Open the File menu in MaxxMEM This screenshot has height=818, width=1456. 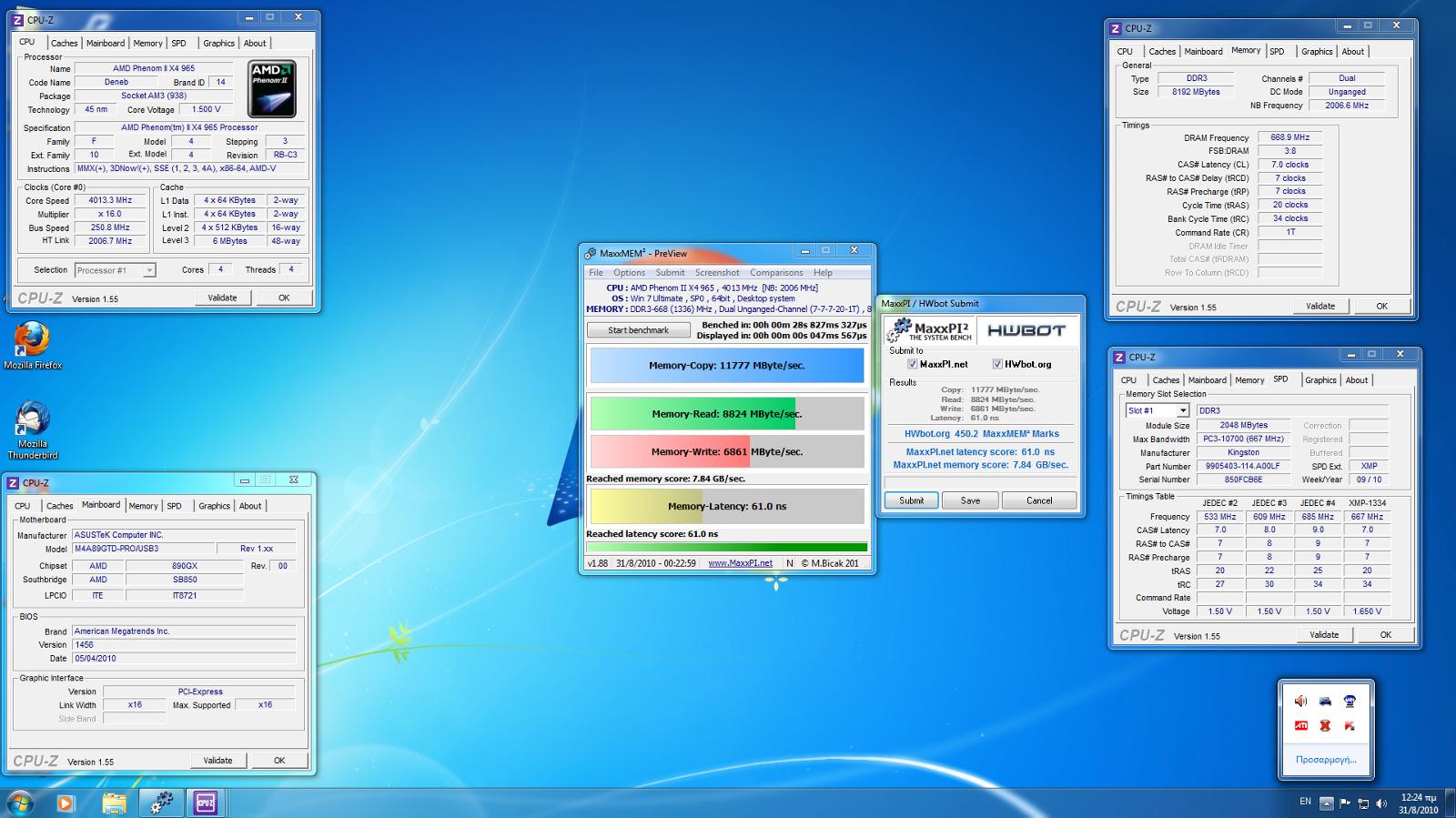tap(596, 272)
